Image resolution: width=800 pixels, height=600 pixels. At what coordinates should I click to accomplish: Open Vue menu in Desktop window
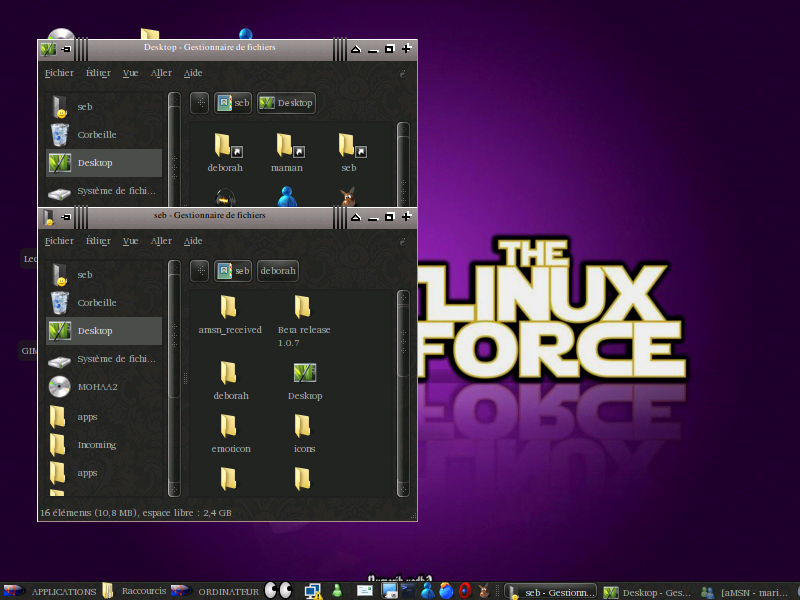click(131, 73)
